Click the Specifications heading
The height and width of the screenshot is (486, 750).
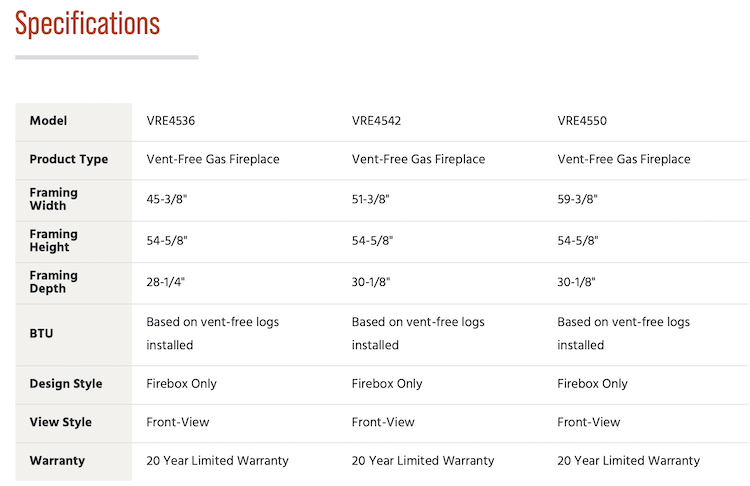point(87,23)
